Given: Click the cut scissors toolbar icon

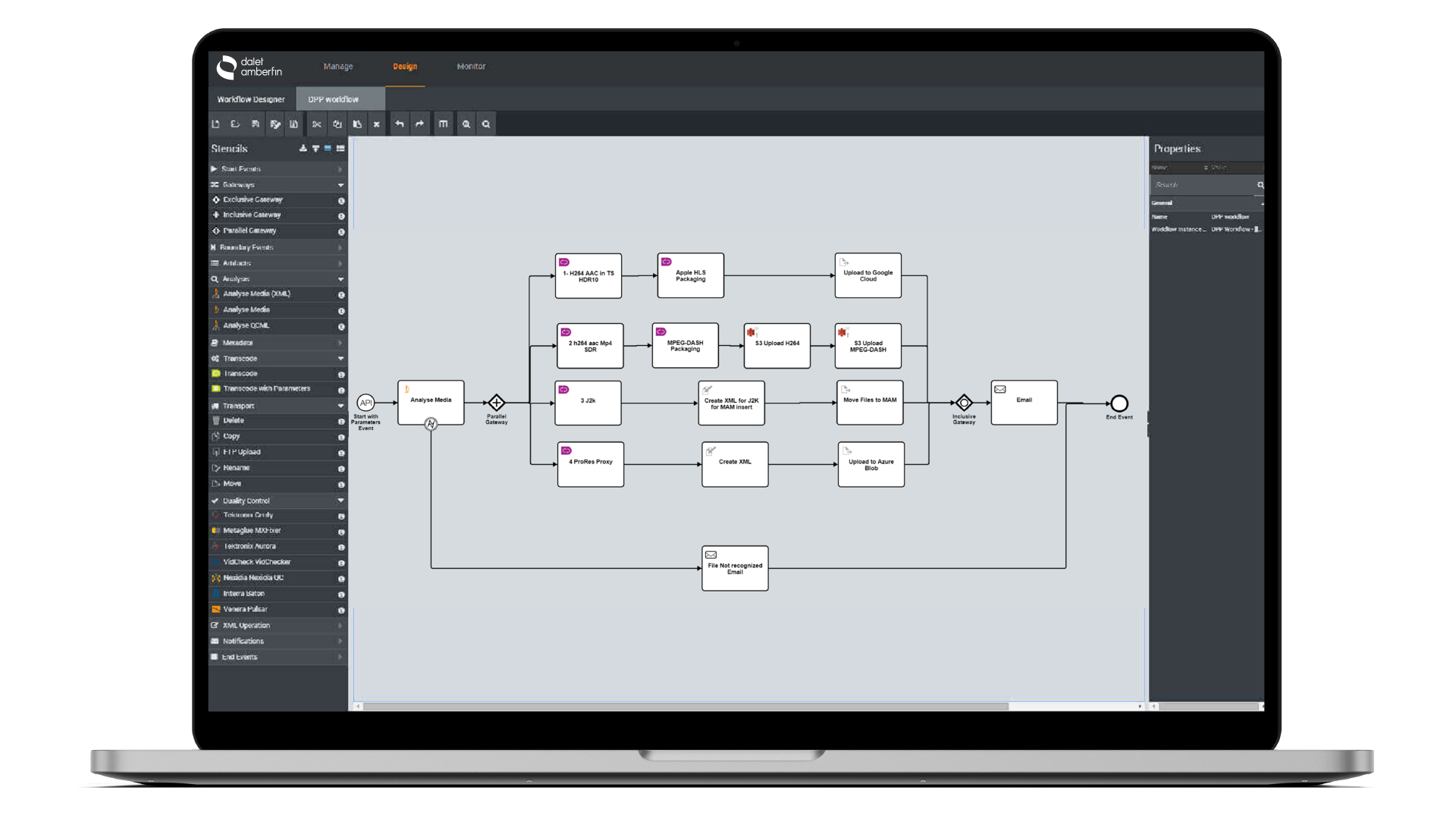Looking at the screenshot, I should click(317, 124).
